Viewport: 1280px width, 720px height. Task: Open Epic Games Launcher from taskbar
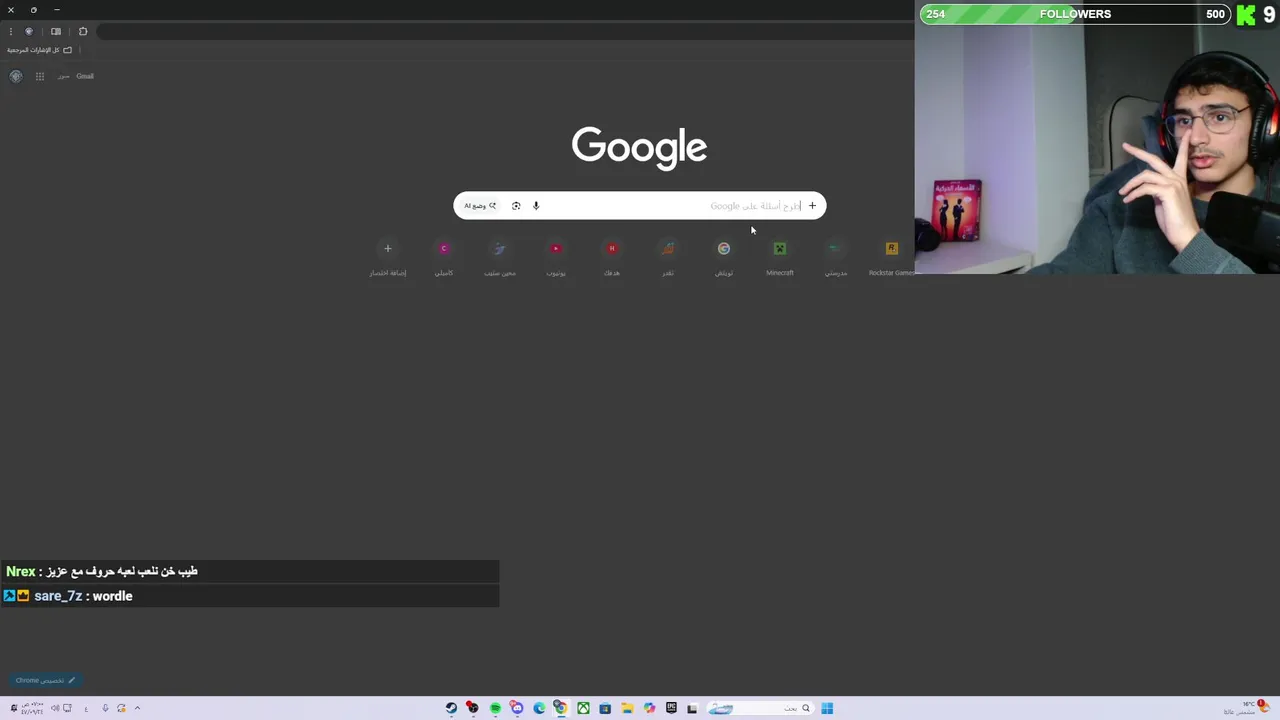tap(671, 708)
